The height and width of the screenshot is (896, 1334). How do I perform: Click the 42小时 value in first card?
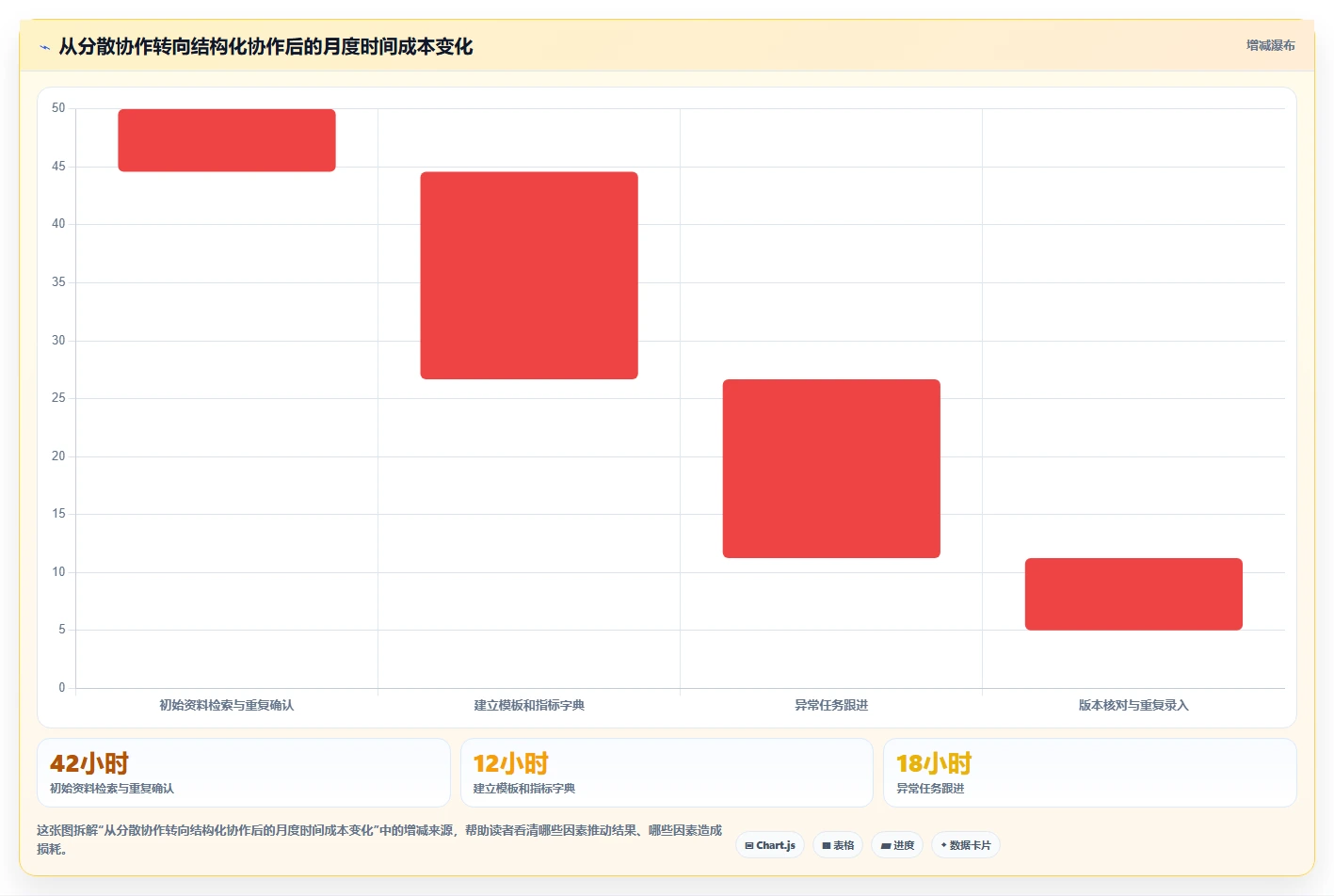point(89,763)
